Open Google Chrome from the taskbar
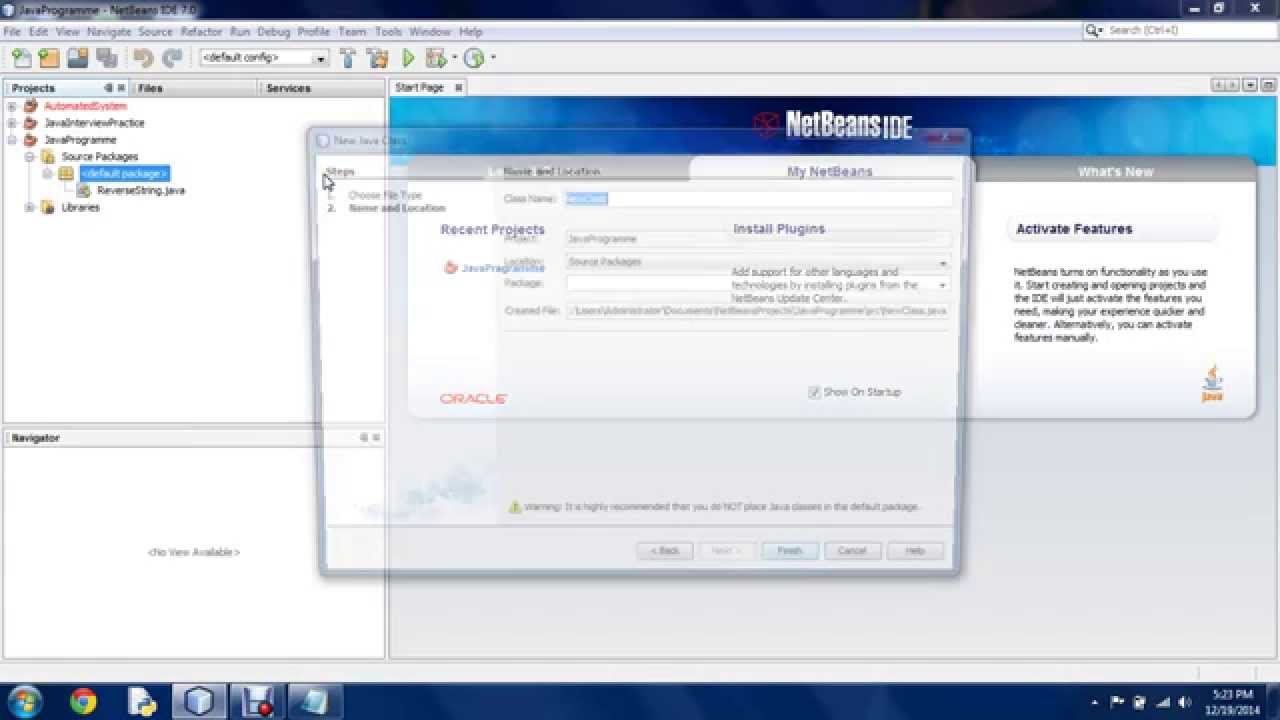 (x=83, y=701)
